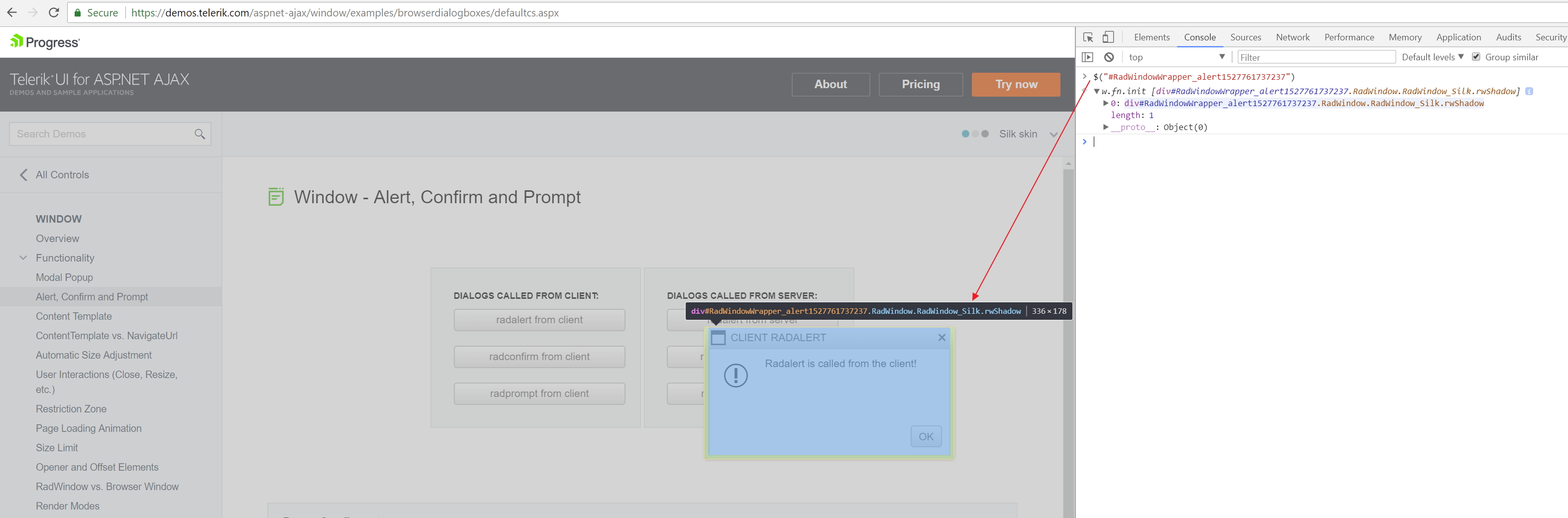Click radconfirm from client button

coord(539,357)
